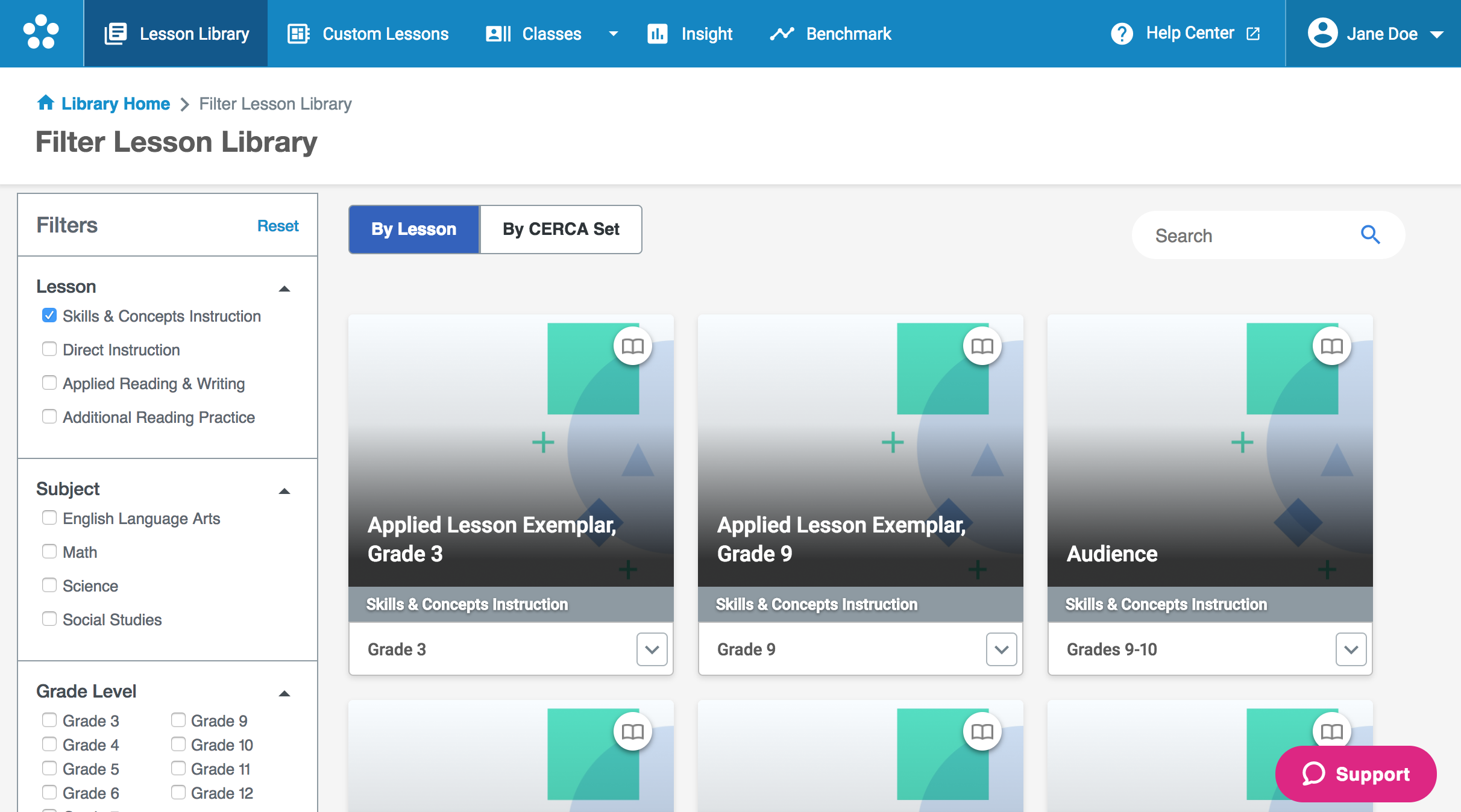The height and width of the screenshot is (812, 1461).
Task: Click the Jane Doe profile avatar icon
Action: [1322, 33]
